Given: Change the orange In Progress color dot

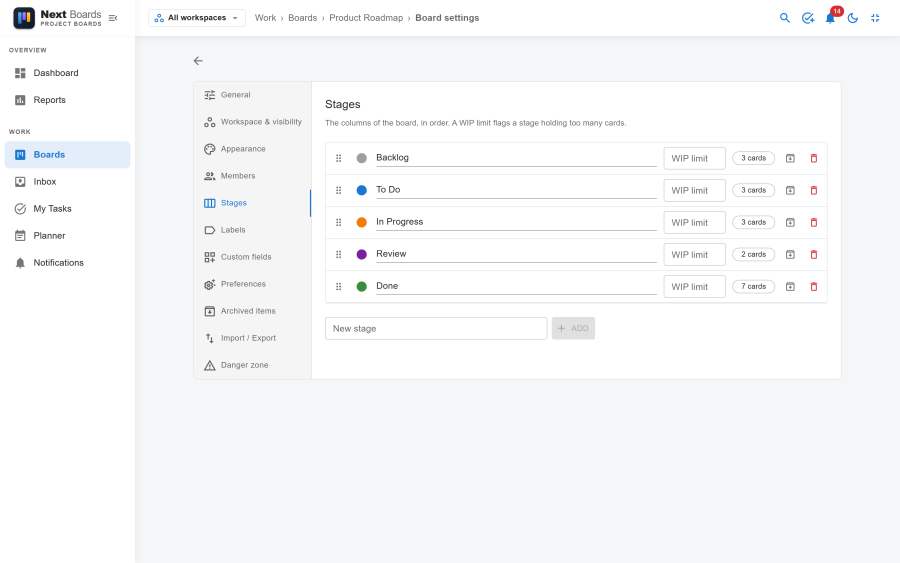Looking at the screenshot, I should click(362, 223).
